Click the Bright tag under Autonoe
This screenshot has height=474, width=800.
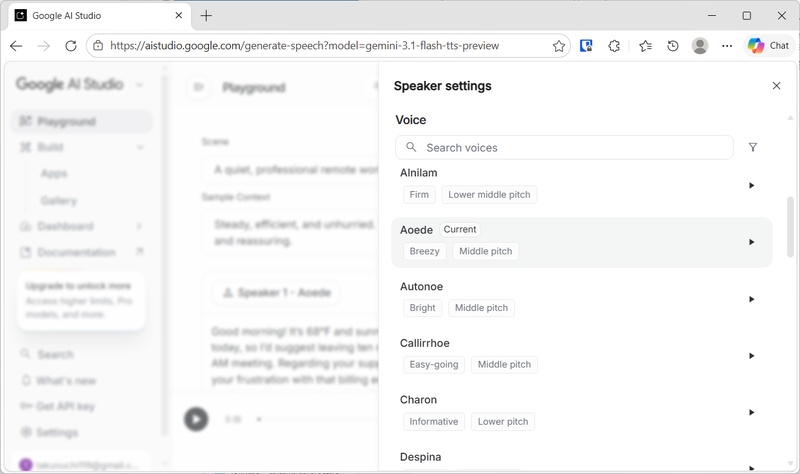pyautogui.click(x=422, y=308)
